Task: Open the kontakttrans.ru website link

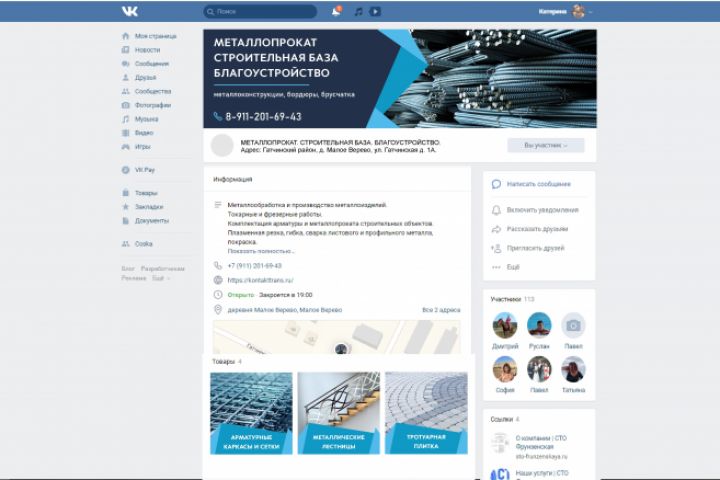Action: [x=260, y=280]
